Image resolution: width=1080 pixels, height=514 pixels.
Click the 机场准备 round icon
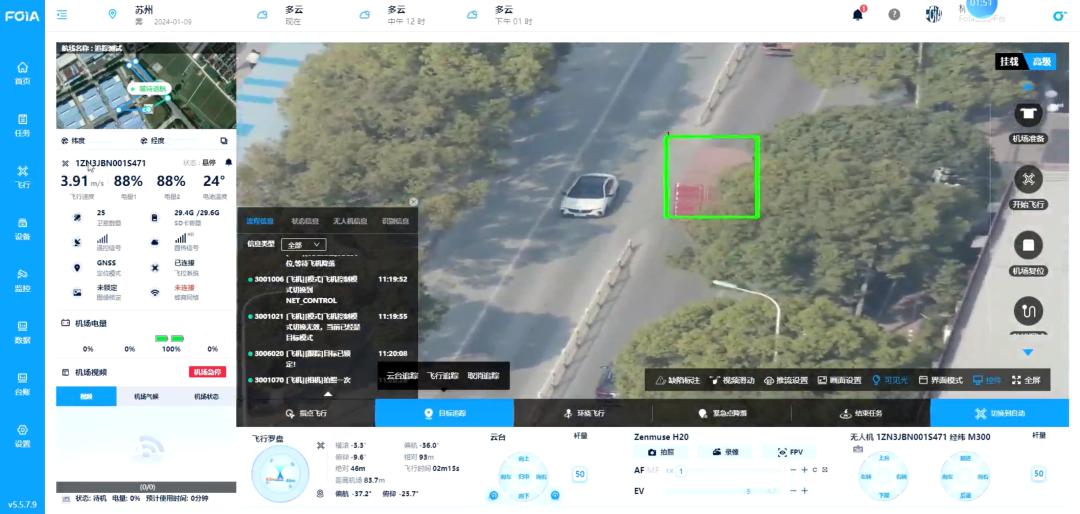pyautogui.click(x=1028, y=114)
